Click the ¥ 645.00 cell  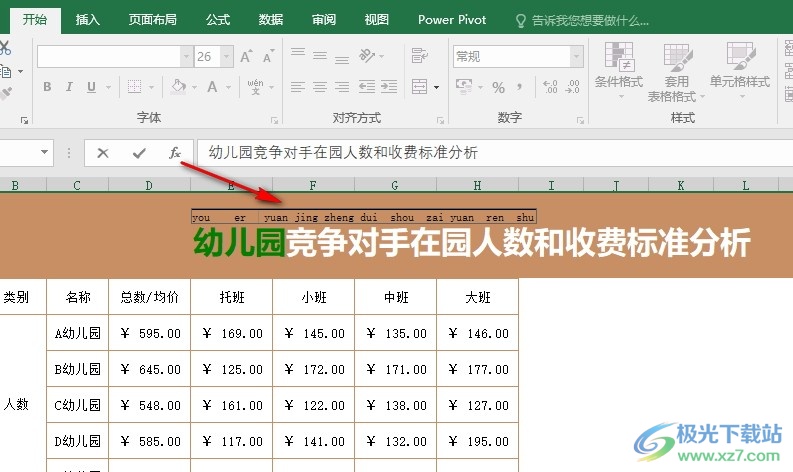150,369
